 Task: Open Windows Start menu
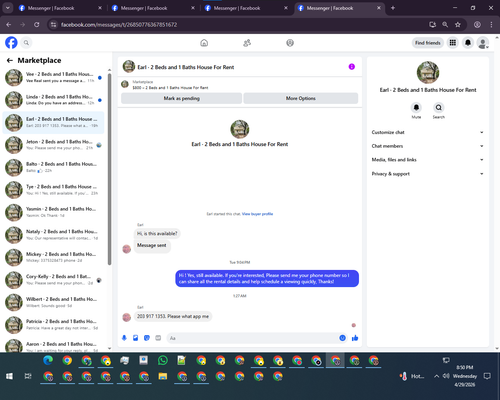tap(9, 376)
